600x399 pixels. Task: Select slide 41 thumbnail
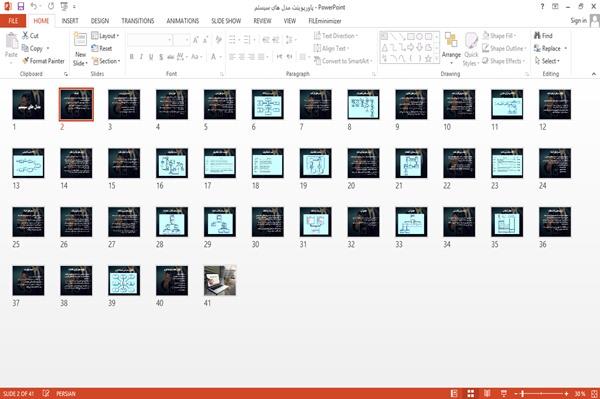(220, 280)
